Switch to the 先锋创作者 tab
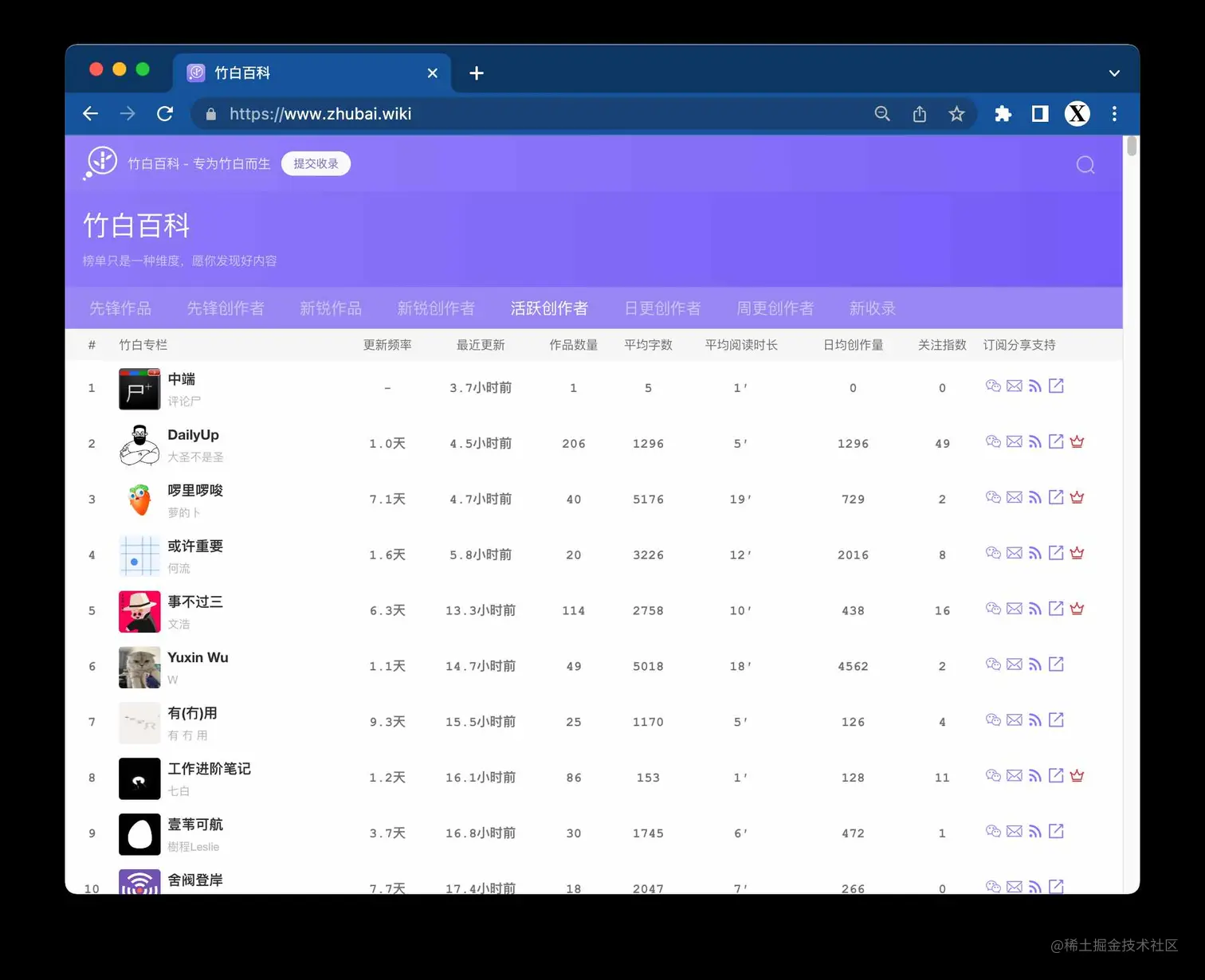The image size is (1205, 980). tap(226, 308)
